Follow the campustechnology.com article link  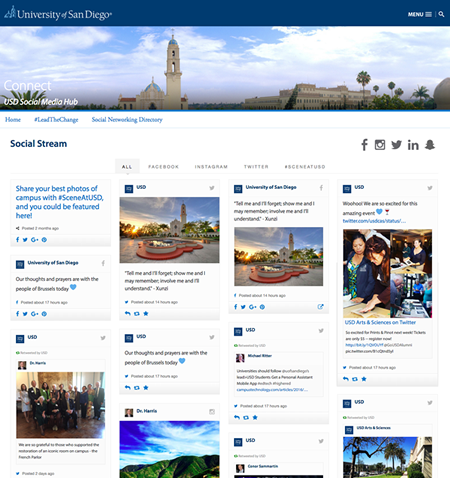pyautogui.click(x=272, y=389)
